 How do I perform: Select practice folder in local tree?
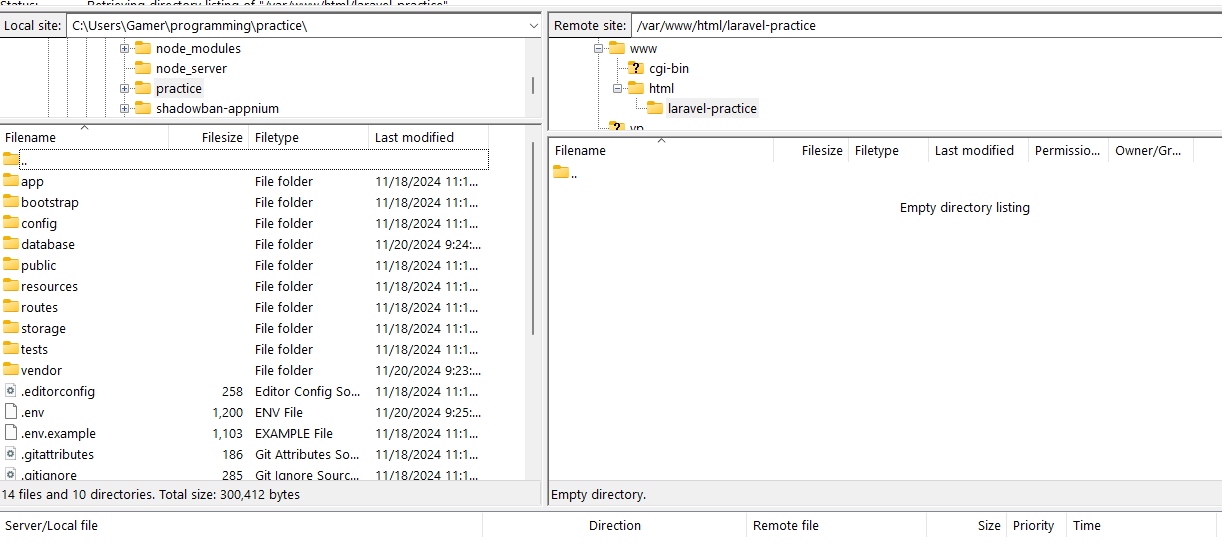[x=179, y=88]
